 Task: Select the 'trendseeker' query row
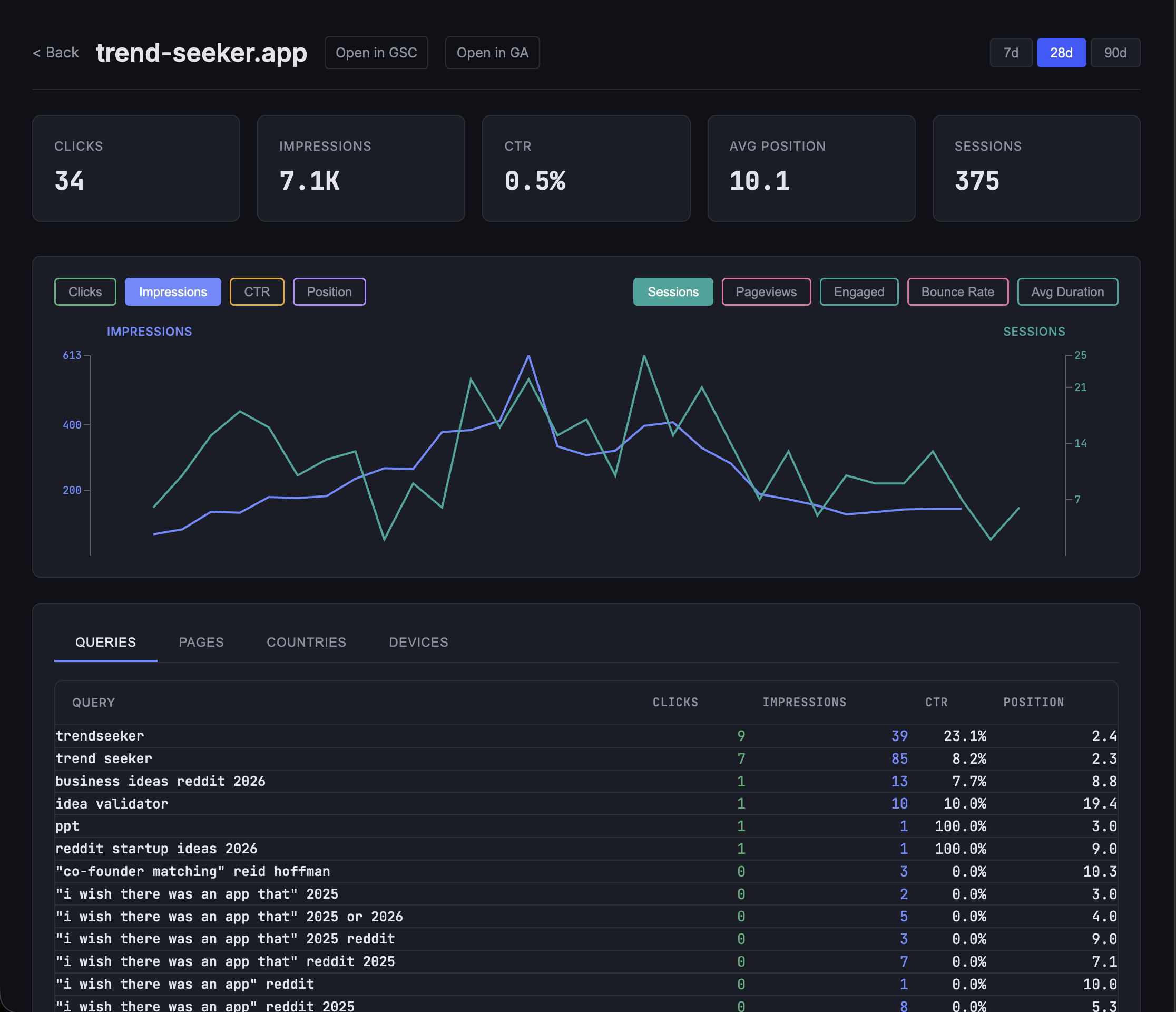(586, 736)
